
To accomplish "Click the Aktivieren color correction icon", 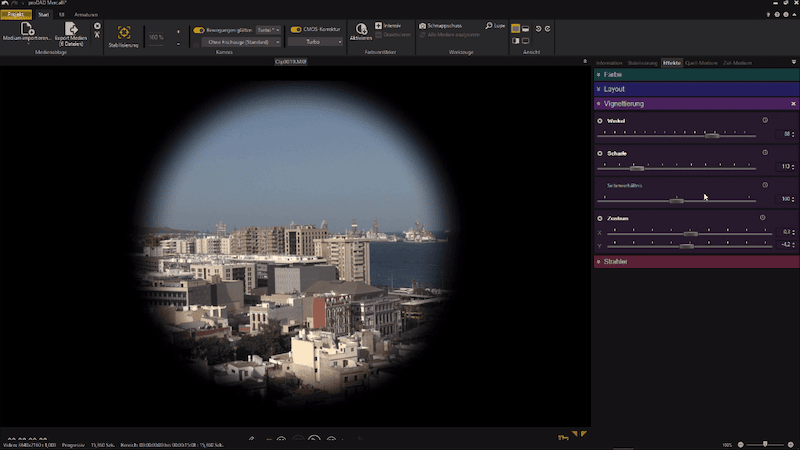I will click(360, 29).
